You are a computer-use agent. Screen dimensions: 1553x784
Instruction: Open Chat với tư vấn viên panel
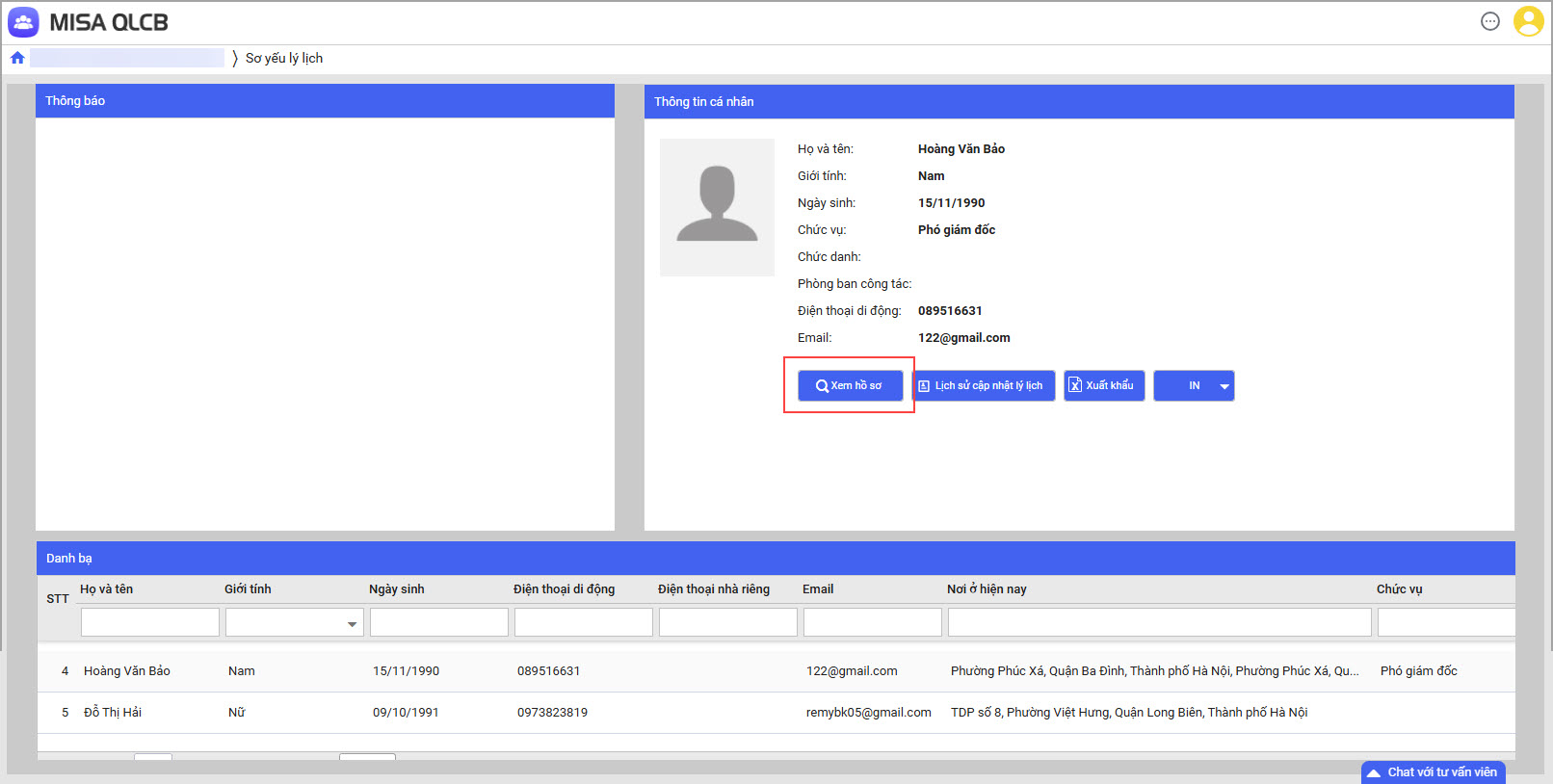click(1433, 772)
